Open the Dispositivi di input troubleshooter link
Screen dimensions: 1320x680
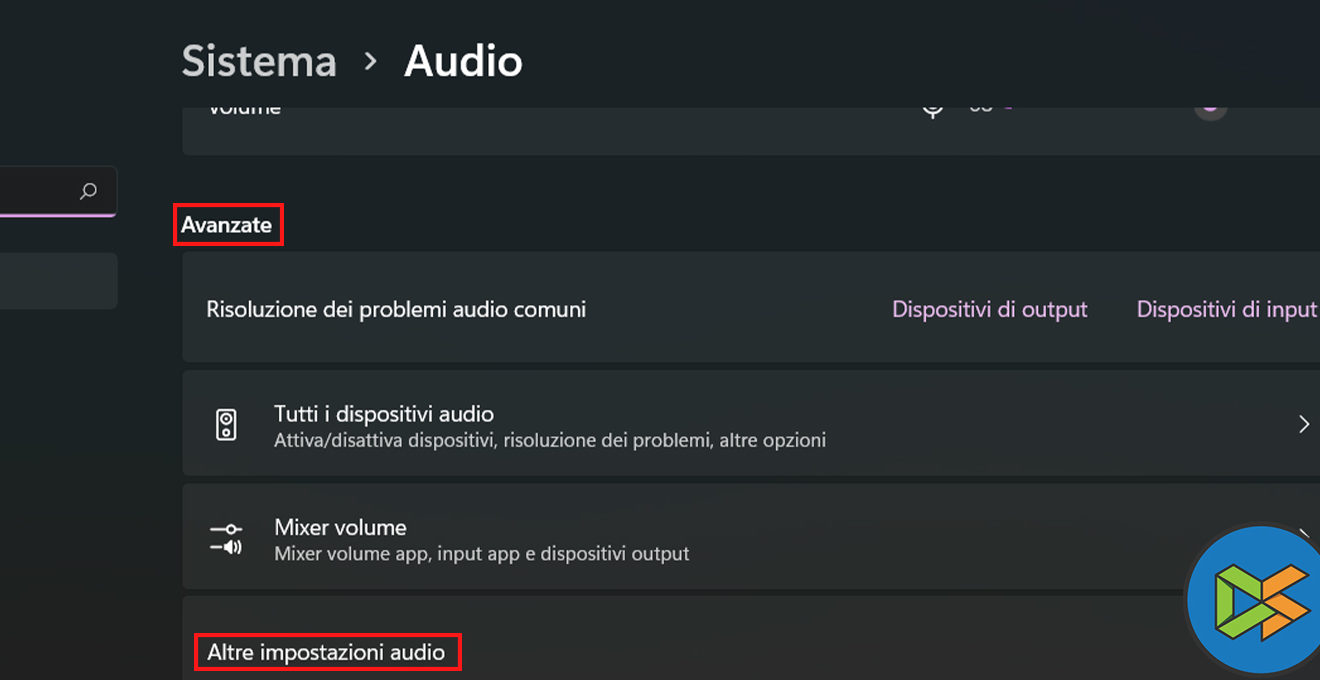1226,310
